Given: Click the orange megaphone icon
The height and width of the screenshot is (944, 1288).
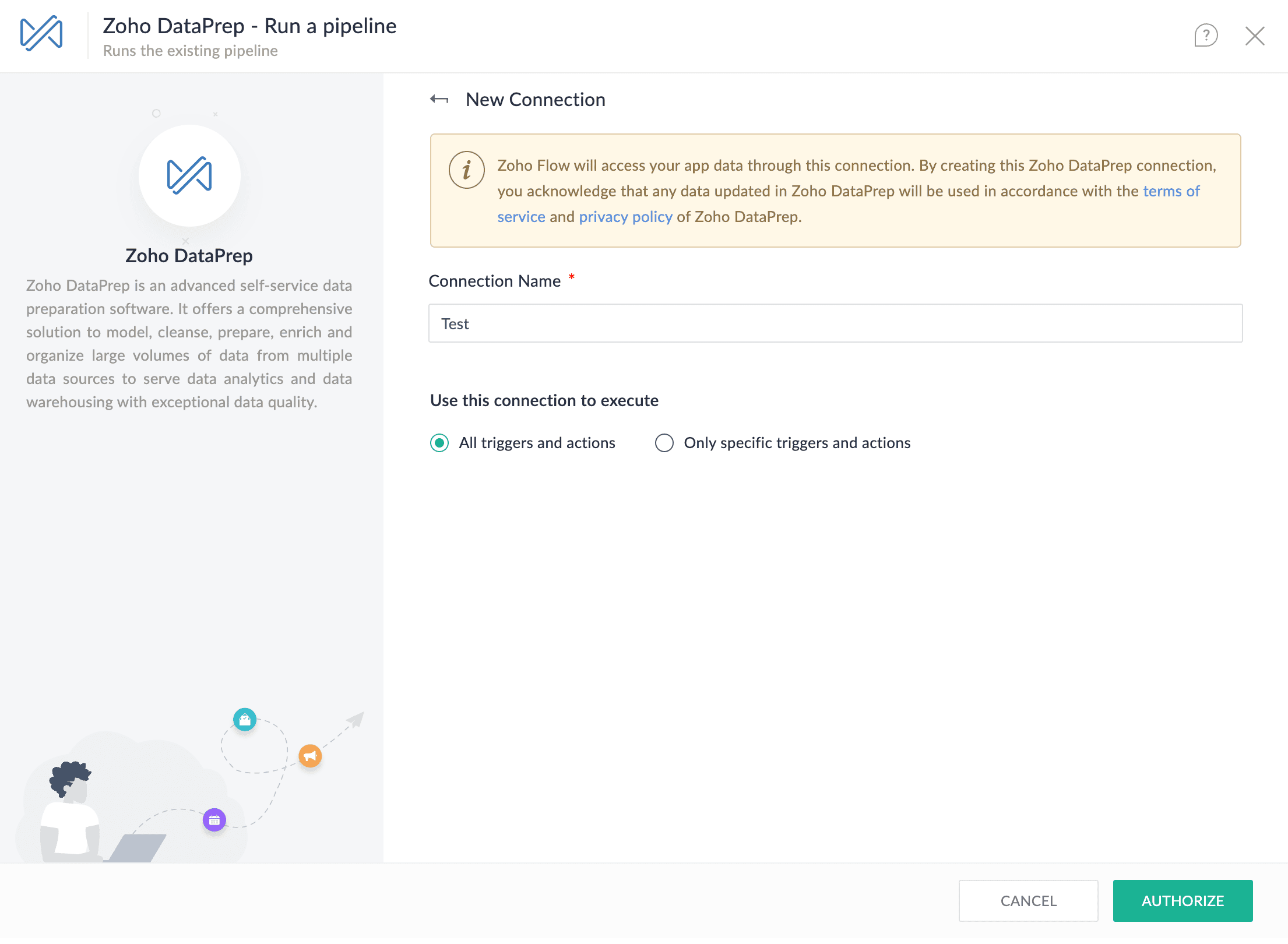Looking at the screenshot, I should click(x=310, y=756).
